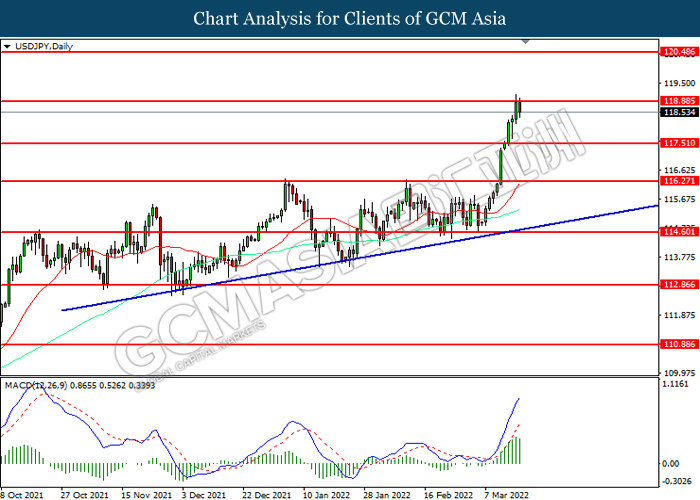The image size is (700, 500).
Task: Click the 3 Dec 2021 date label
Action: click(x=204, y=495)
